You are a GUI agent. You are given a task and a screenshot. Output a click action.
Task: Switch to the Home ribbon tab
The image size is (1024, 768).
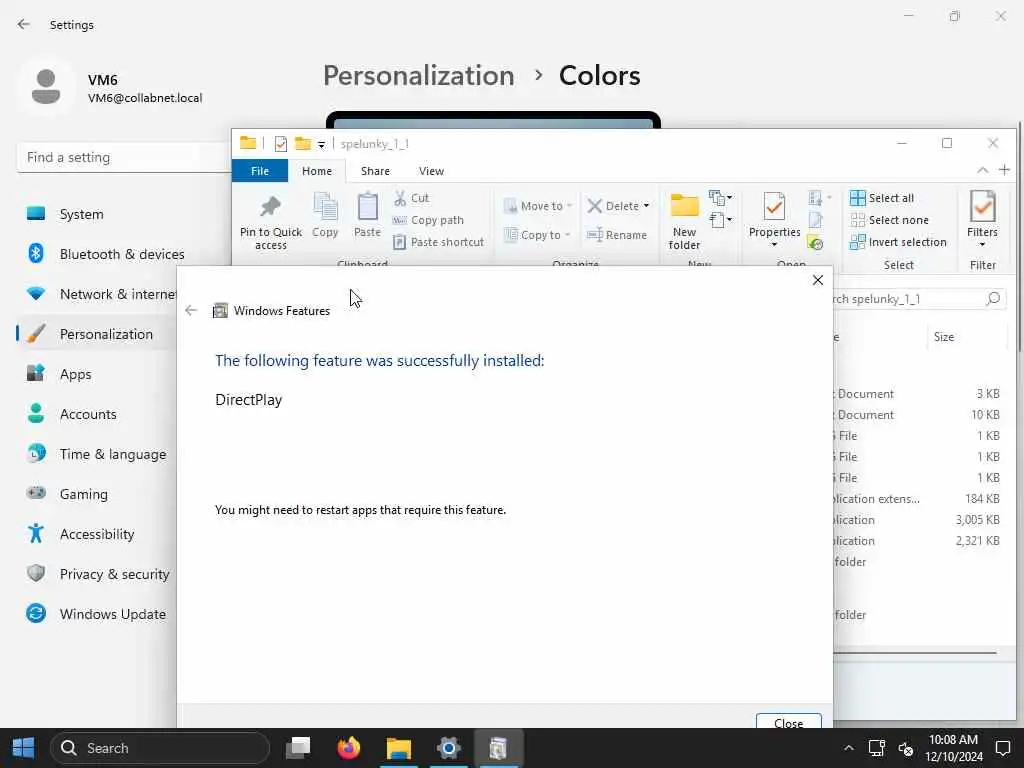(317, 171)
